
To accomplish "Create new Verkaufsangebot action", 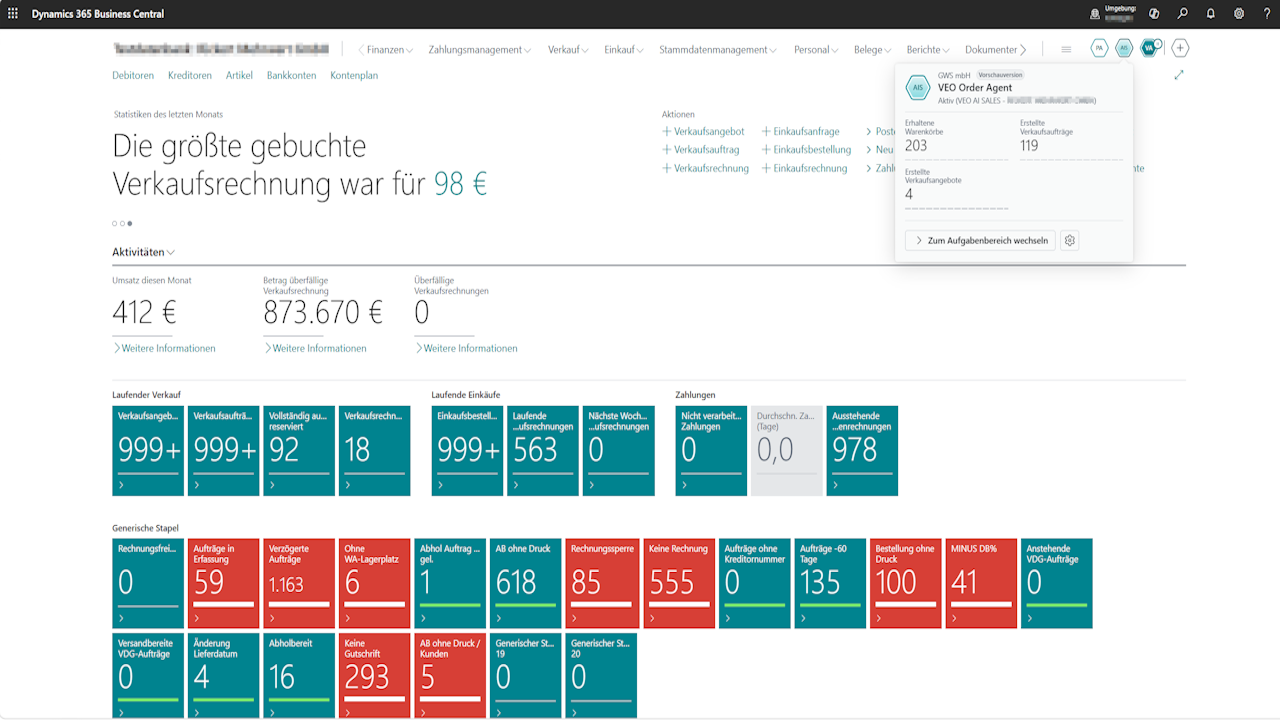I will coord(703,131).
